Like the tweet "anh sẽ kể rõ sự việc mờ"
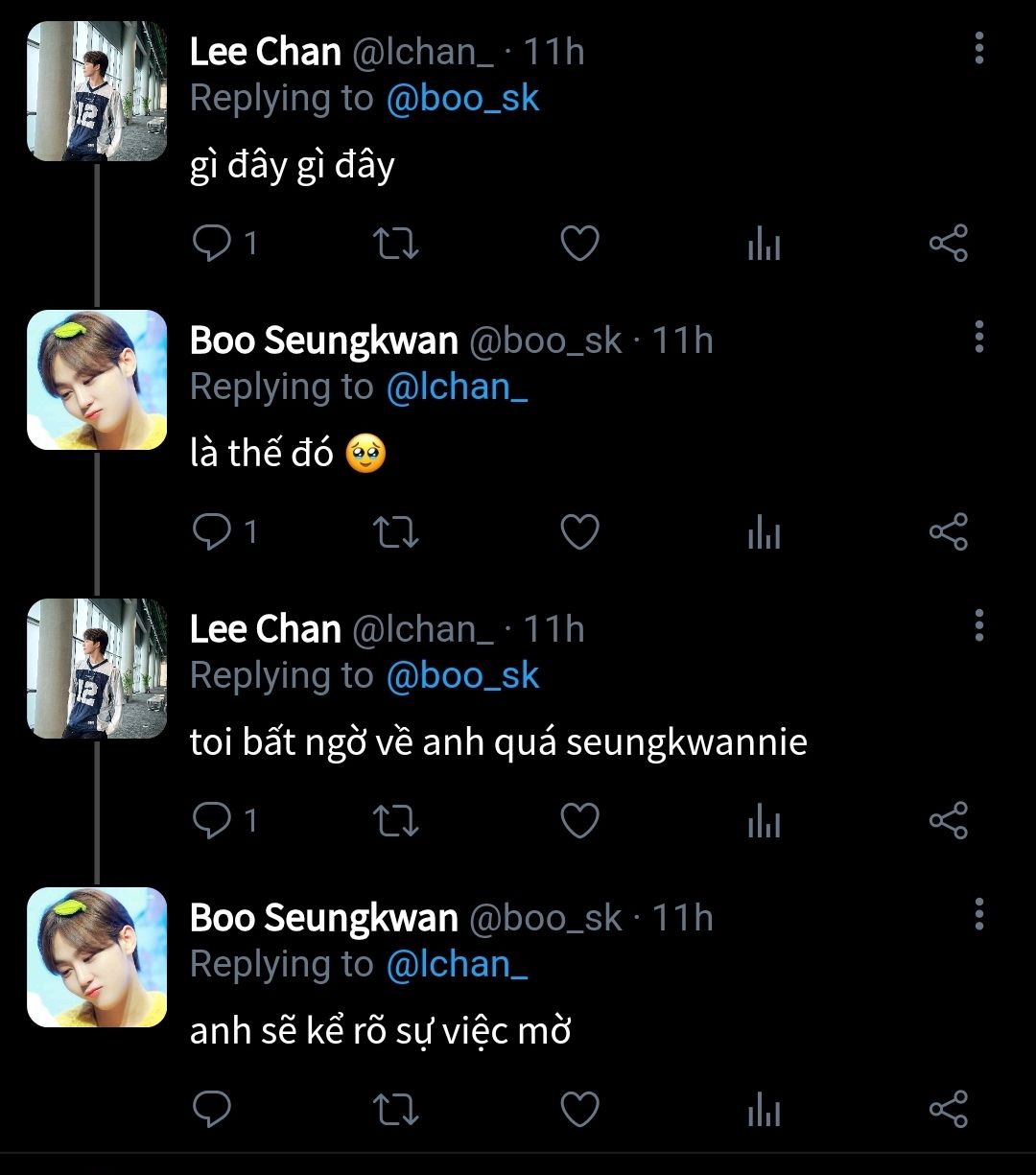1036x1175 pixels. tap(579, 1110)
